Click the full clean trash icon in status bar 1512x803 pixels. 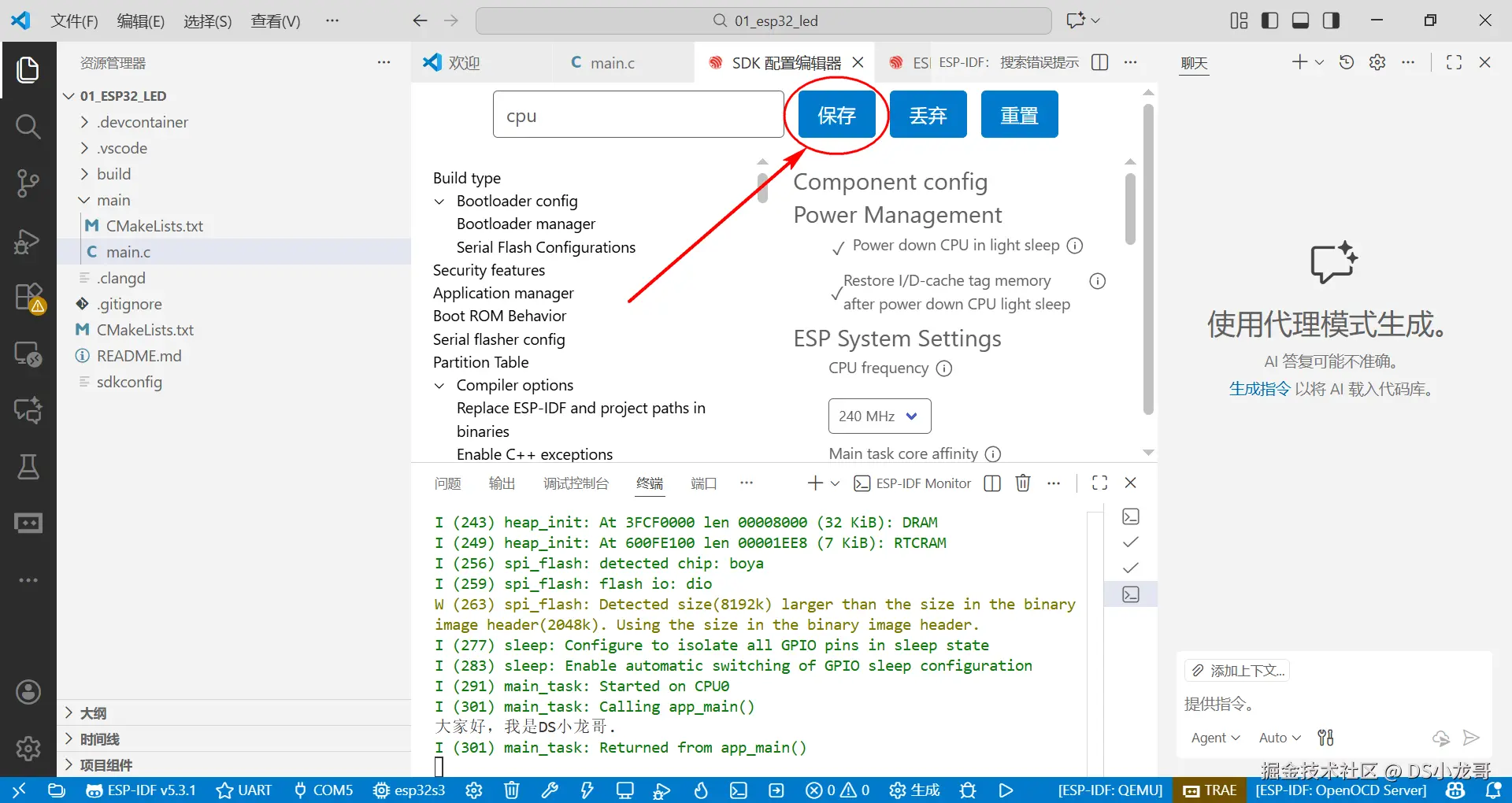[512, 790]
